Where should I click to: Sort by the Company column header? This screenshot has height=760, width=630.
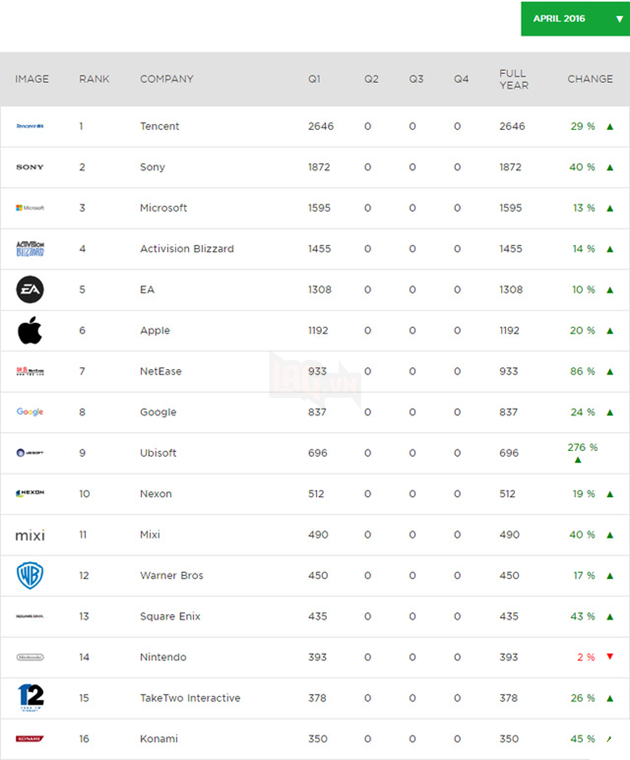167,79
